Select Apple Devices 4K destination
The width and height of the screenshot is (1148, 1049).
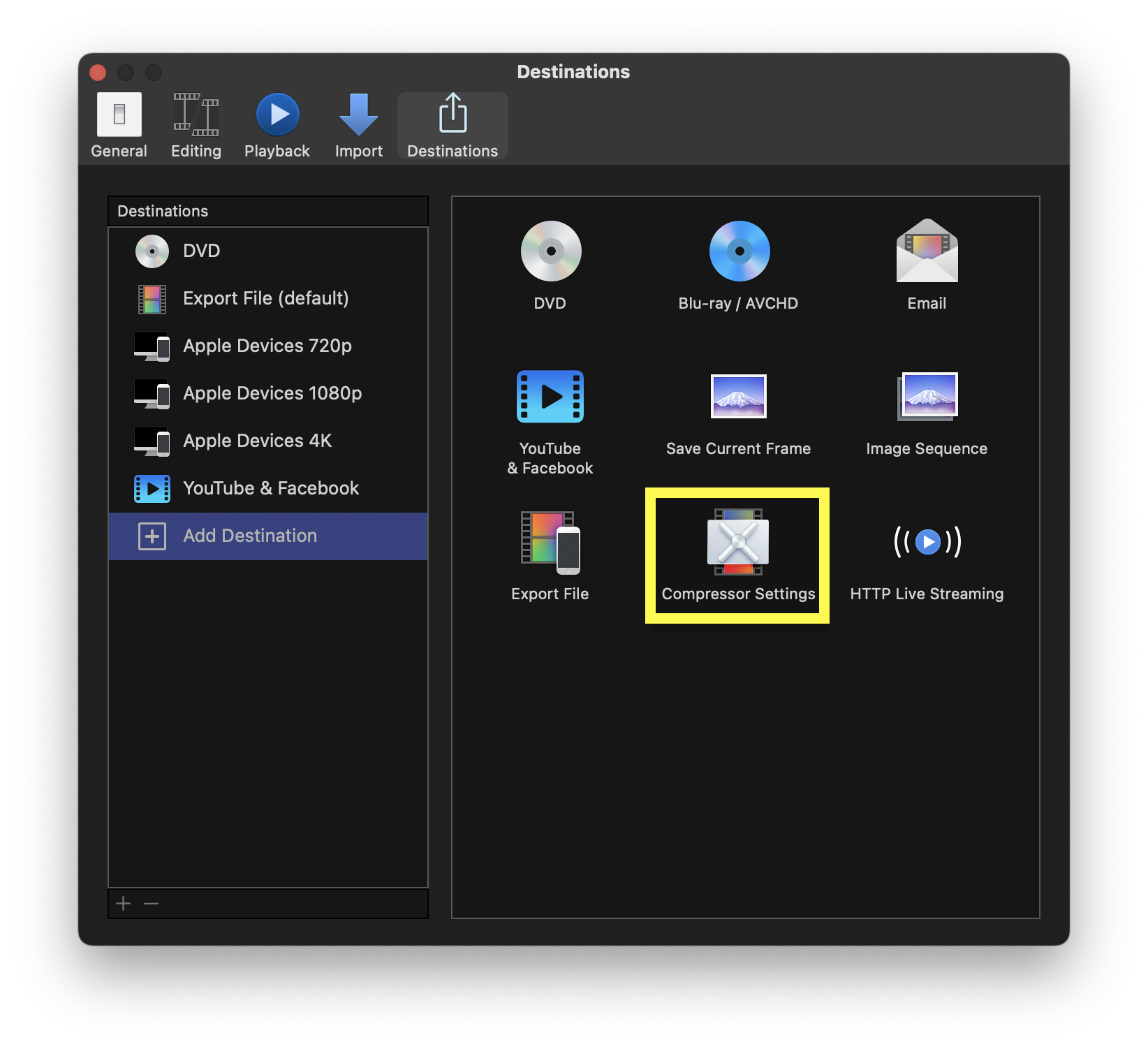click(x=268, y=441)
